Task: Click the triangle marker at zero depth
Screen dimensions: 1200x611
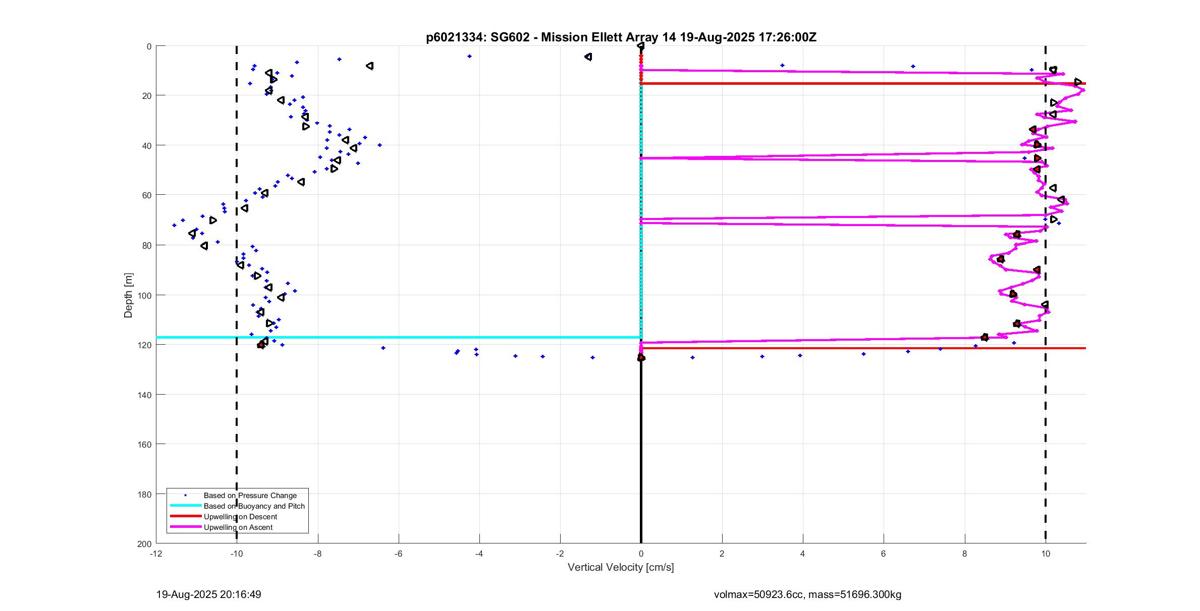Action: pos(640,46)
